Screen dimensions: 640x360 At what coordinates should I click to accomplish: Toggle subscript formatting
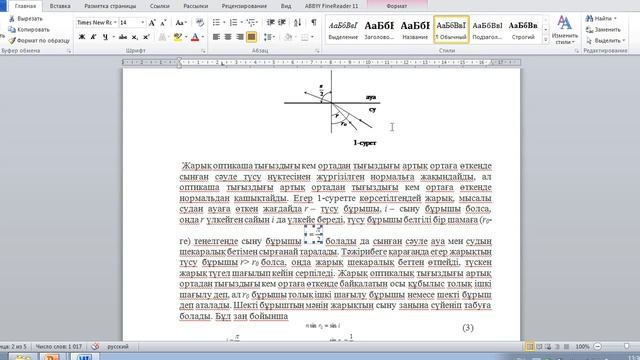click(x=135, y=37)
